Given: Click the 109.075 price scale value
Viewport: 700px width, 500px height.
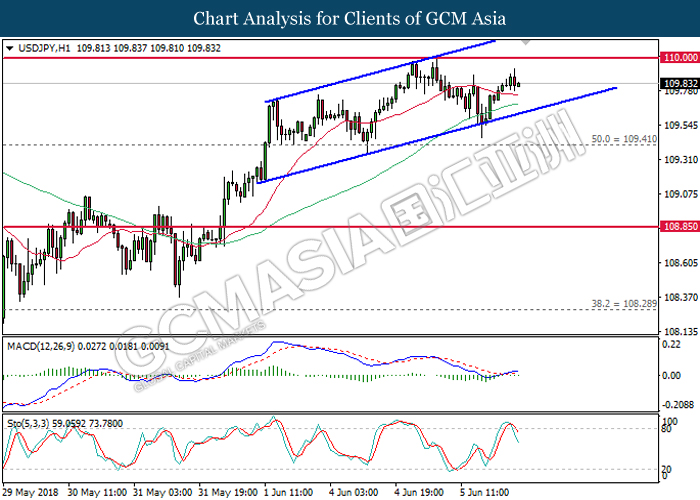Looking at the screenshot, I should 681,194.
